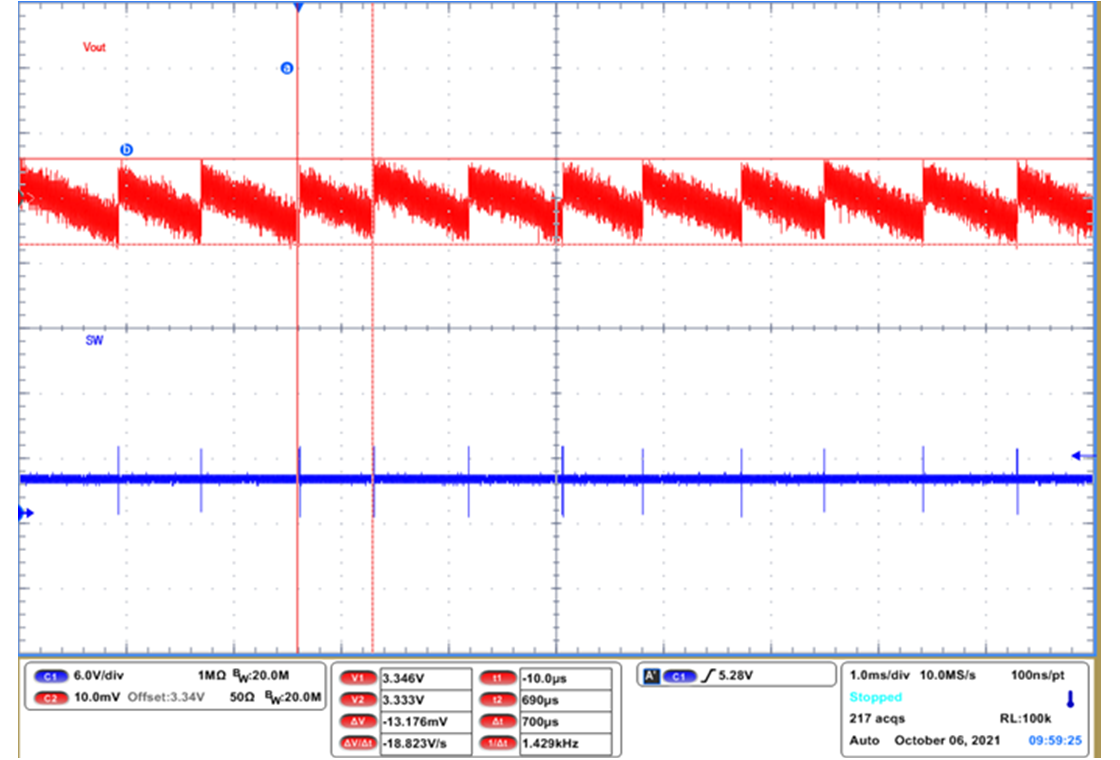Click the trigger position marker at top
This screenshot has width=1120, height=760.
298,8
